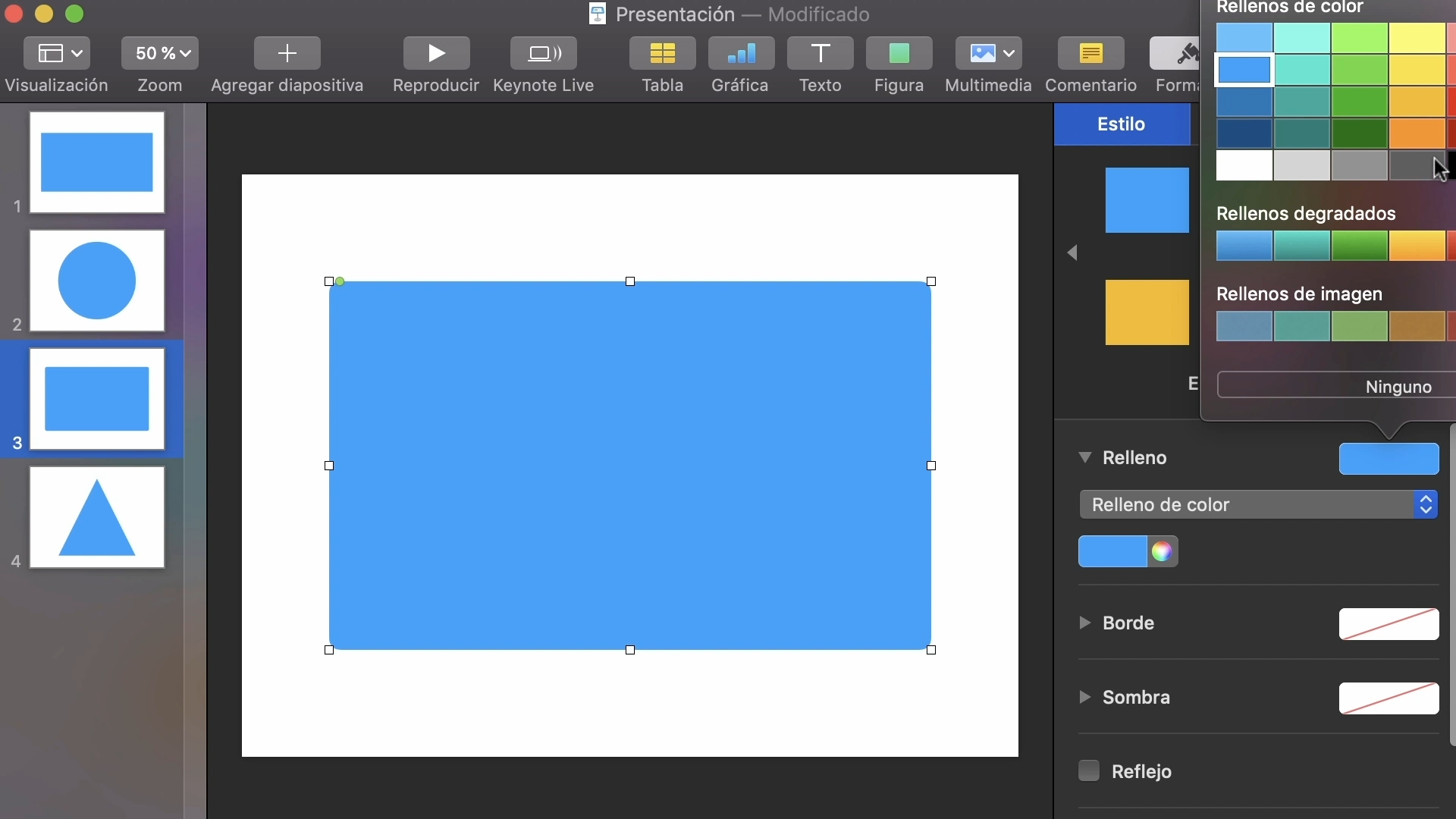The image size is (1456, 819).
Task: Start Keynote Live broadcast
Action: (x=544, y=53)
